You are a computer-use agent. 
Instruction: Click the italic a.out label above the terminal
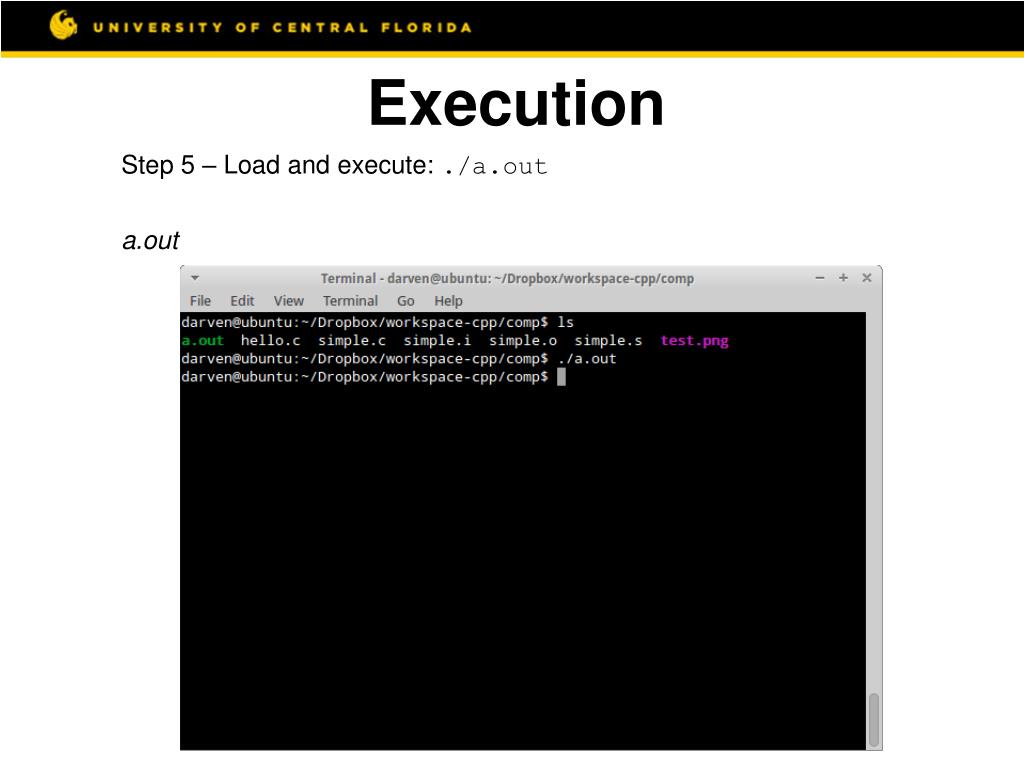pyautogui.click(x=151, y=241)
